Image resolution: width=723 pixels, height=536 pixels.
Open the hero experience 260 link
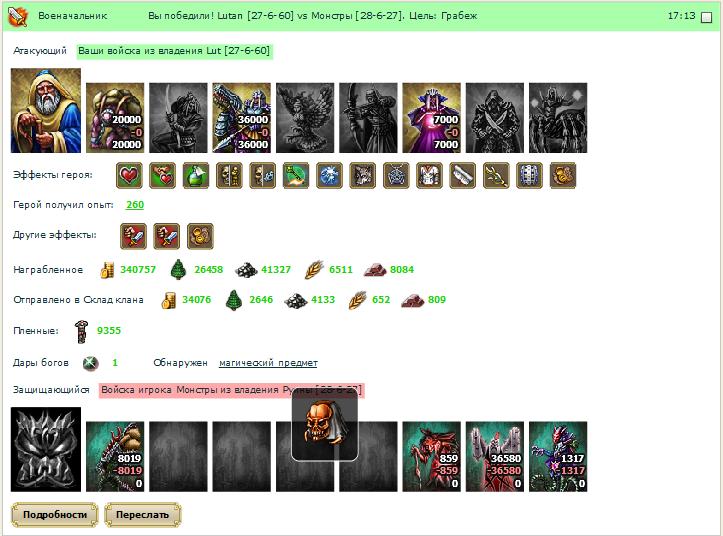click(x=135, y=205)
